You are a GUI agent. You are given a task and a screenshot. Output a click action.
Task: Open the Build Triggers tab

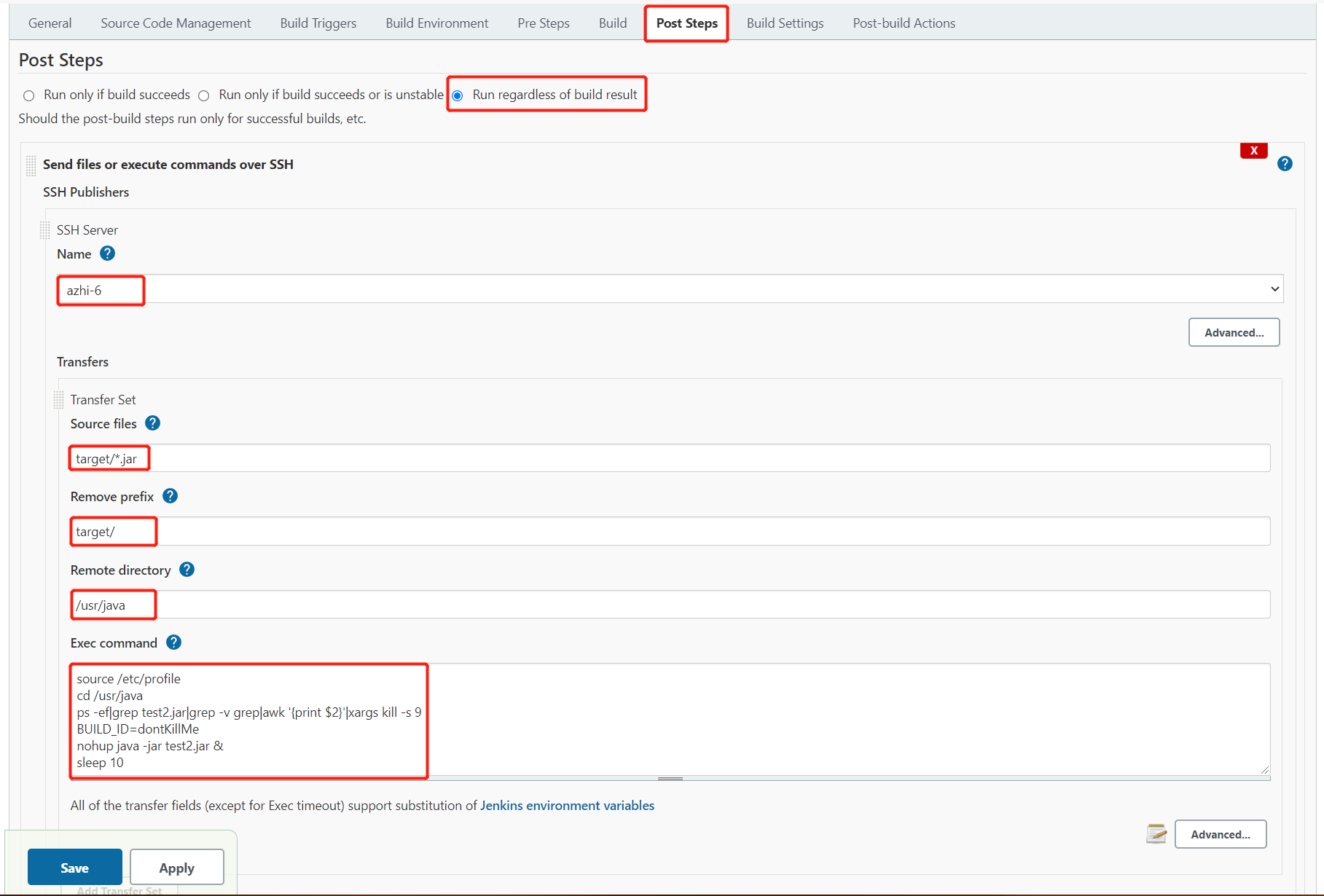pyautogui.click(x=318, y=23)
